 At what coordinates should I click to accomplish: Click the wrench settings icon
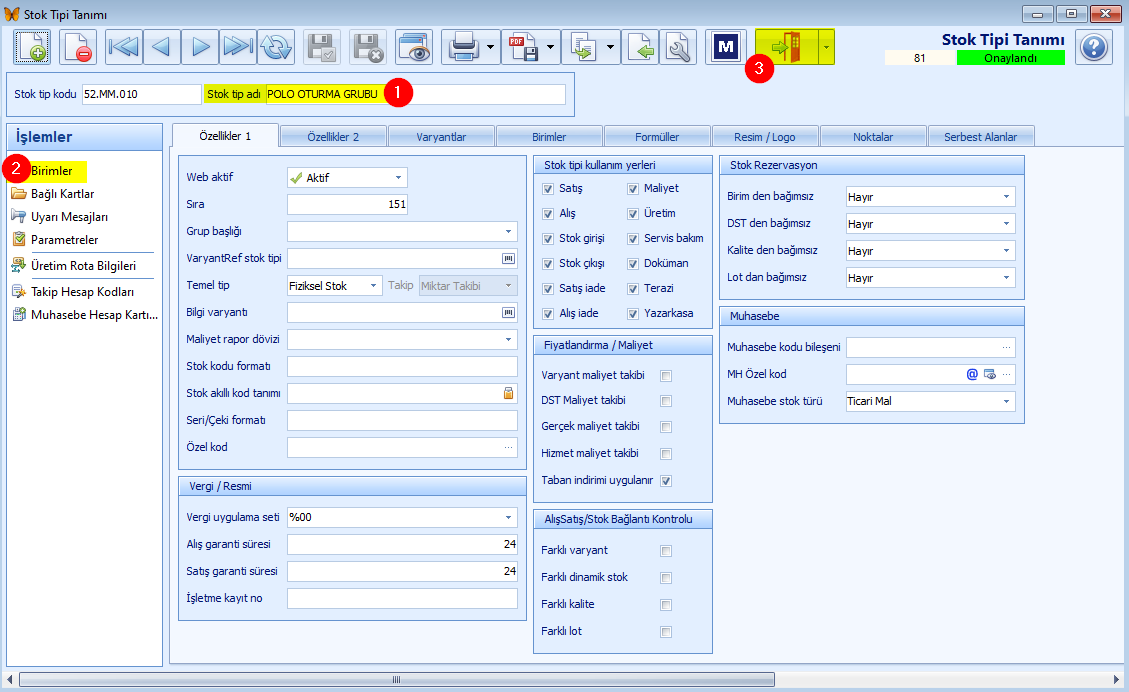(678, 48)
